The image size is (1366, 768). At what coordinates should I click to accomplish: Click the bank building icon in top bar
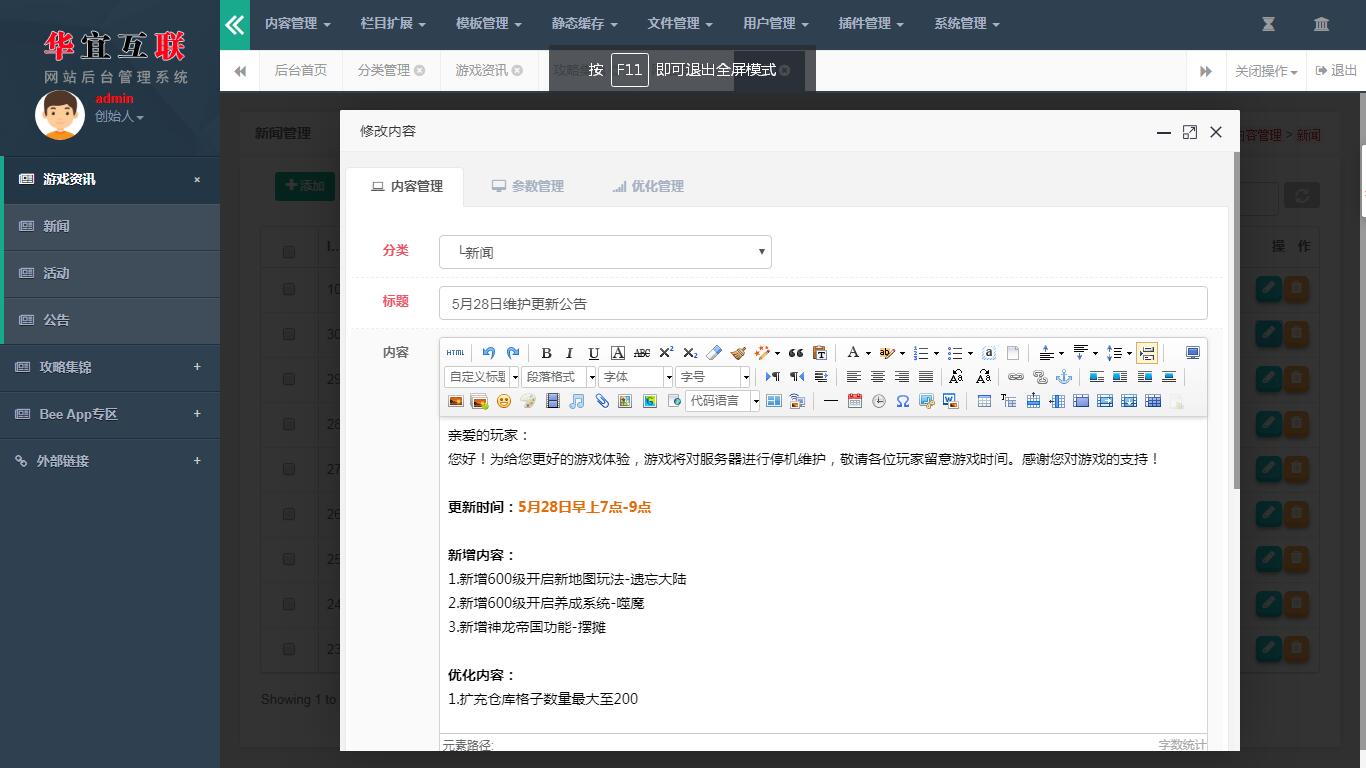1321,24
